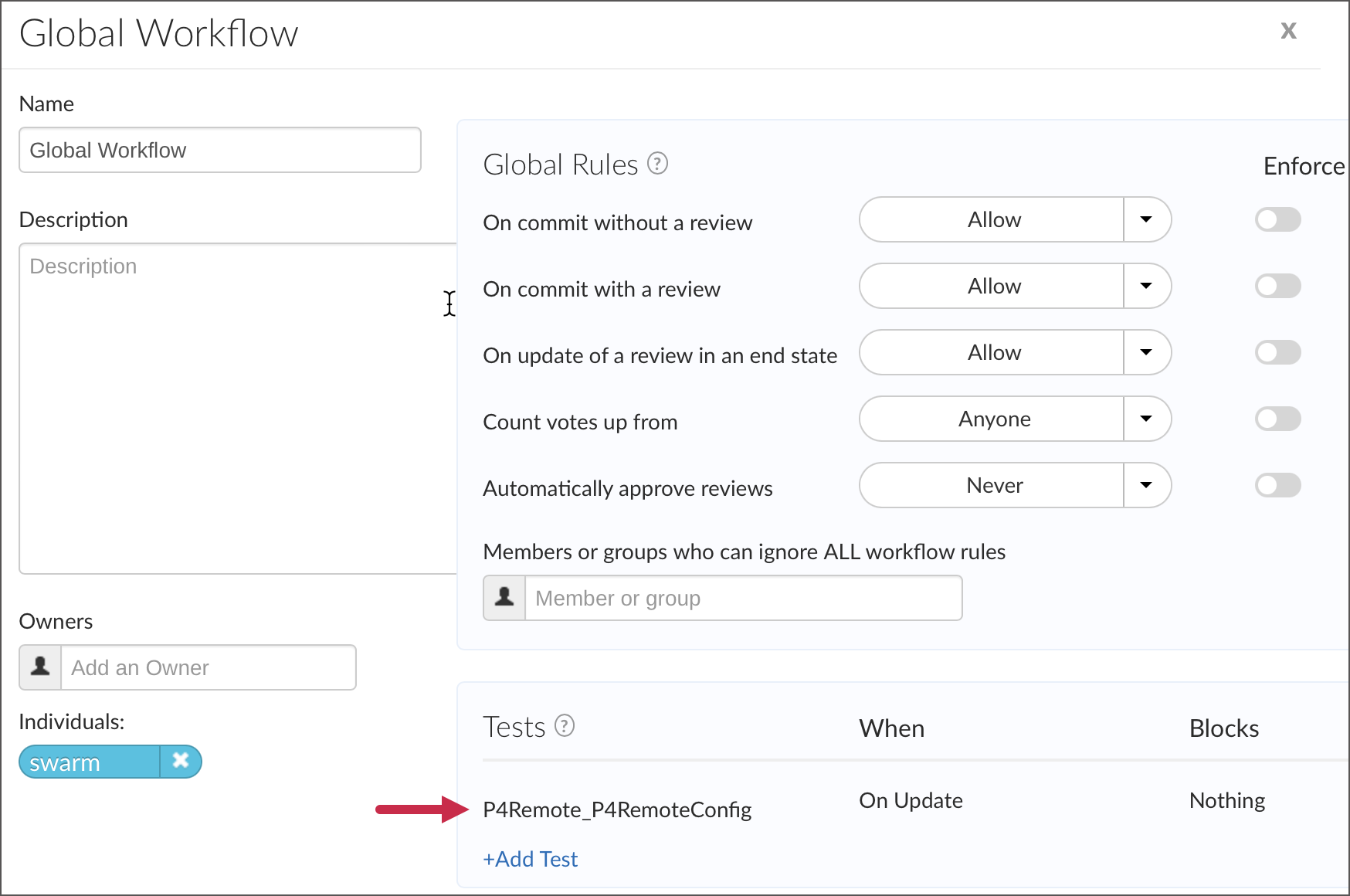Image resolution: width=1350 pixels, height=896 pixels.
Task: Click the +Add Test link
Action: point(530,859)
